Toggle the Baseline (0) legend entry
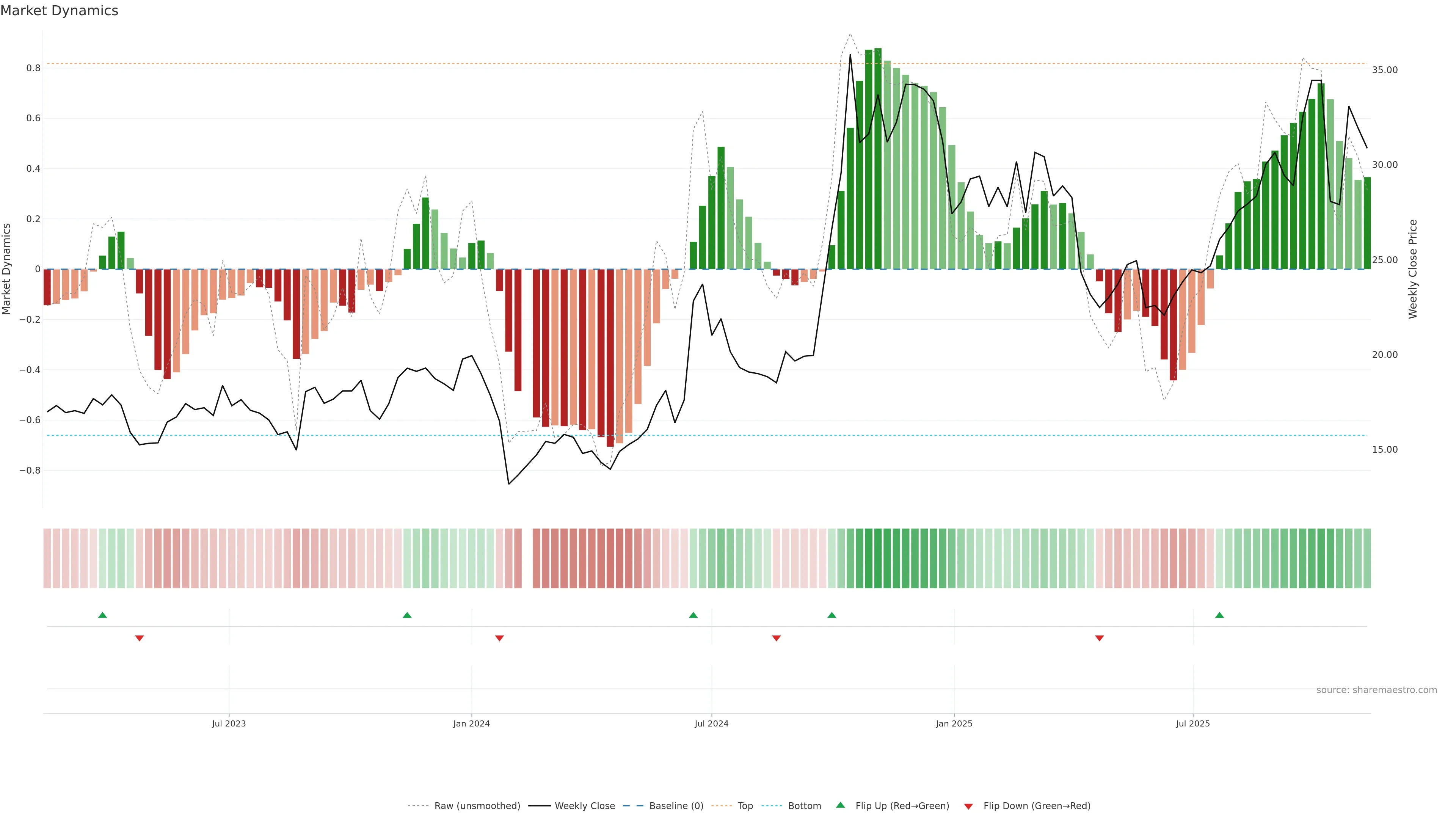This screenshot has height=819, width=1456. (x=676, y=806)
